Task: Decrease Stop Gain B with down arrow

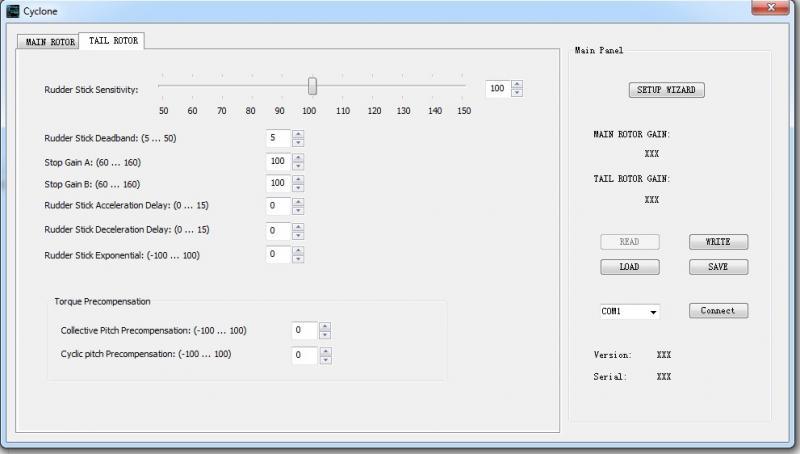Action: pos(298,188)
